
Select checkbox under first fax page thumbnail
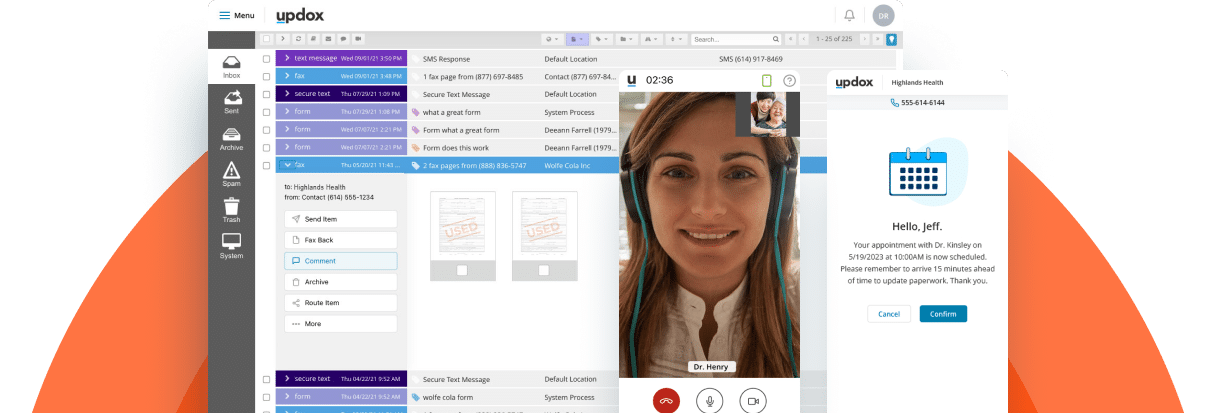click(x=461, y=270)
